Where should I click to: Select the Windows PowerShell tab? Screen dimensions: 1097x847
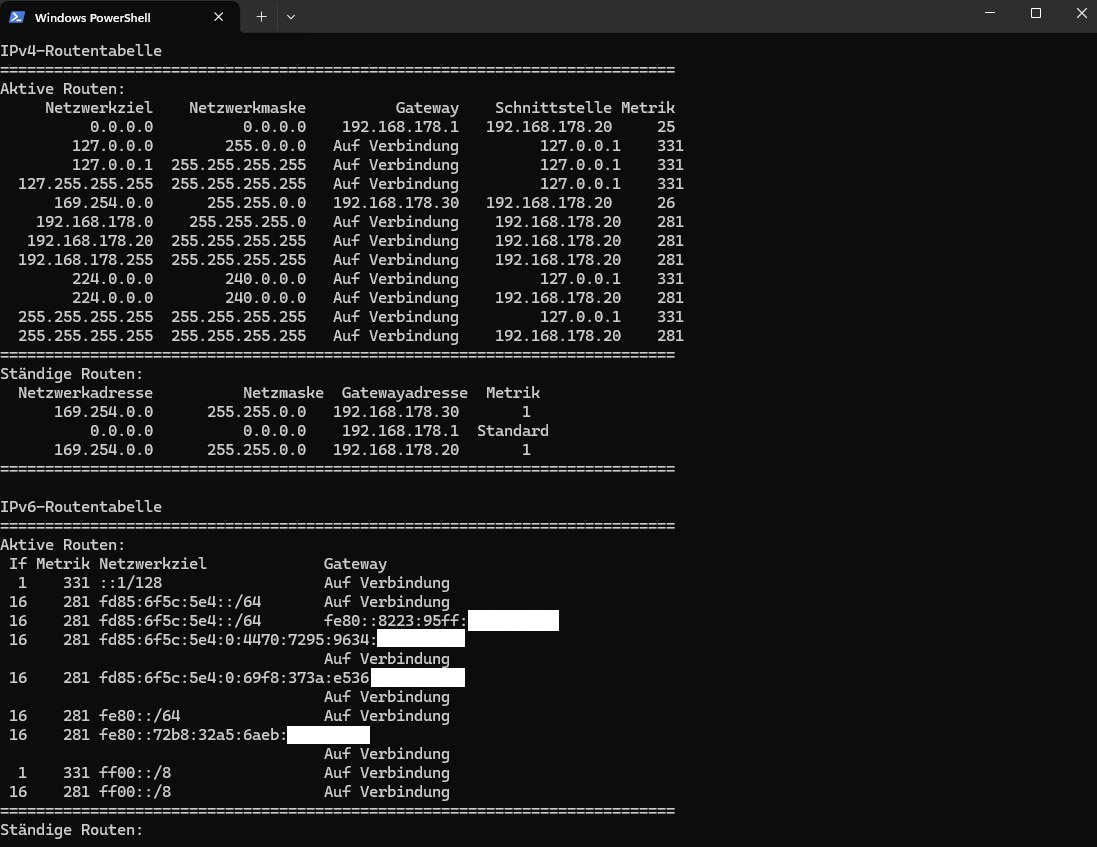tap(119, 17)
